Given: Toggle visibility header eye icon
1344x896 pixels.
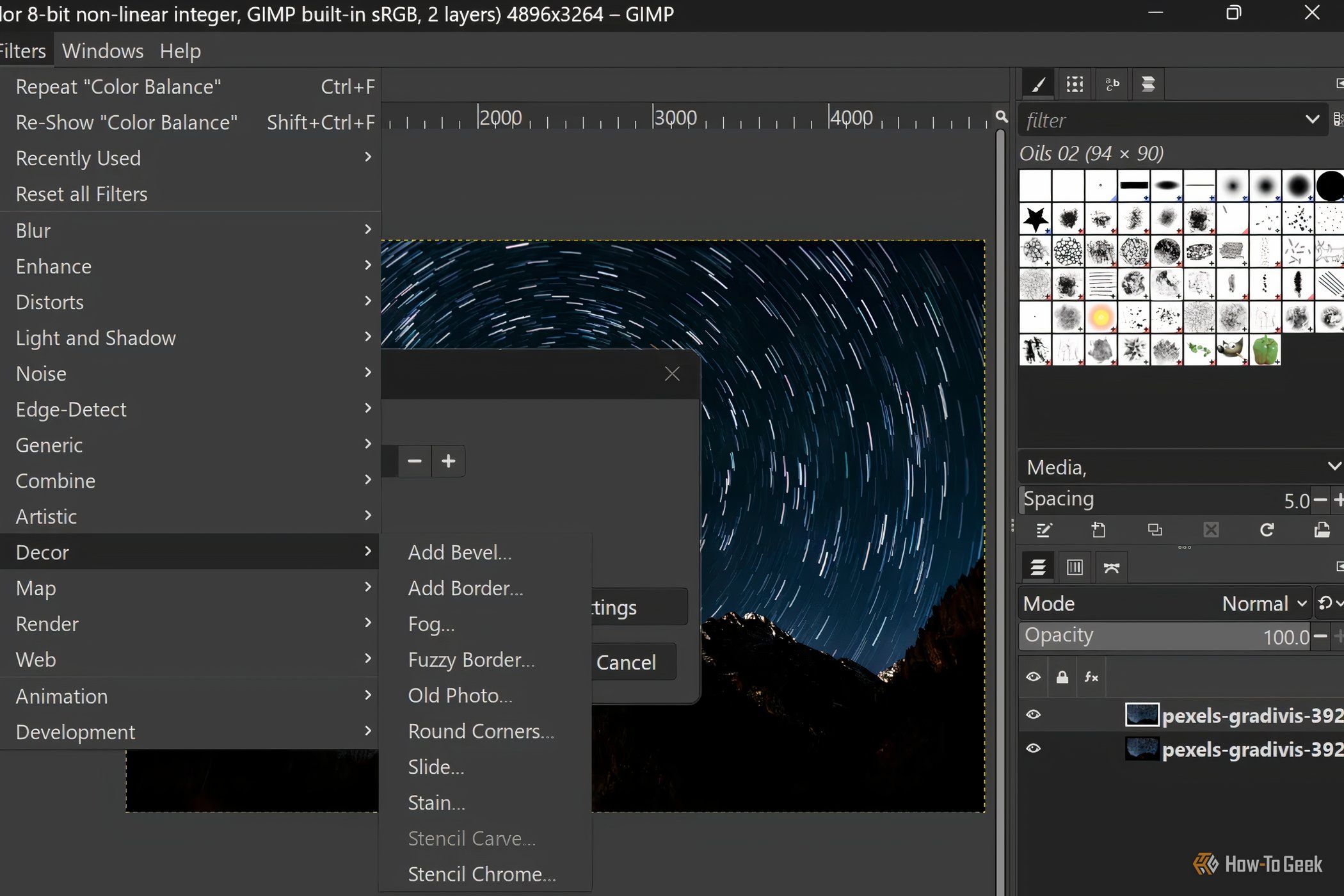Looking at the screenshot, I should point(1033,677).
